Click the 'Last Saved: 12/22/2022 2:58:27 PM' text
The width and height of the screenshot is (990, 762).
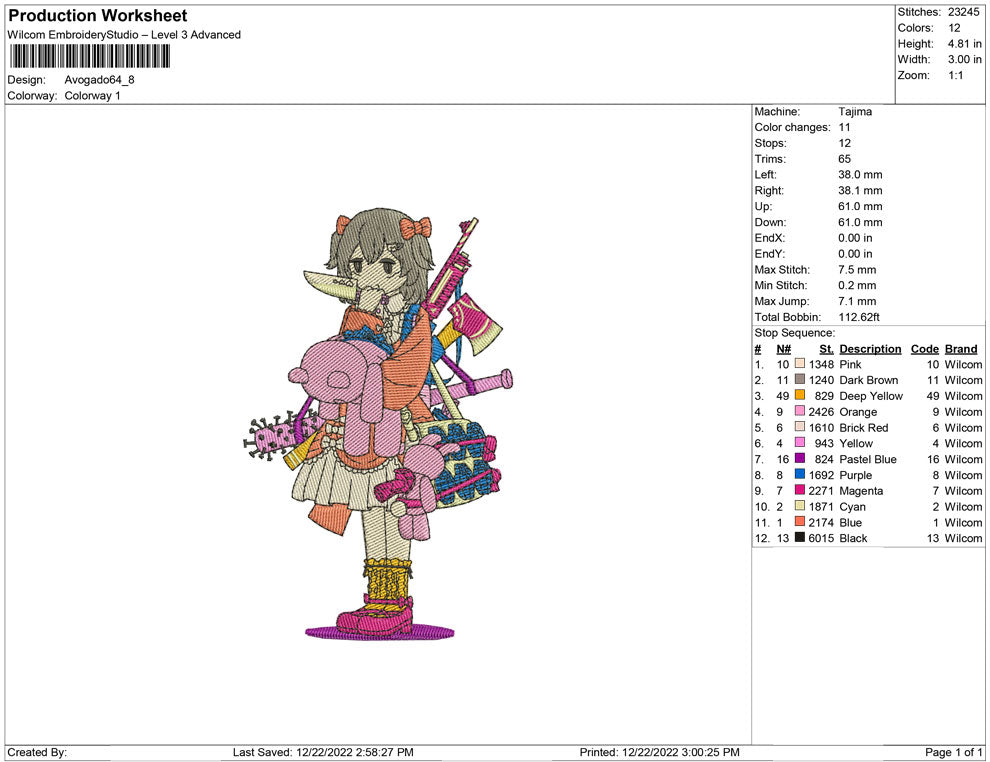coord(323,752)
